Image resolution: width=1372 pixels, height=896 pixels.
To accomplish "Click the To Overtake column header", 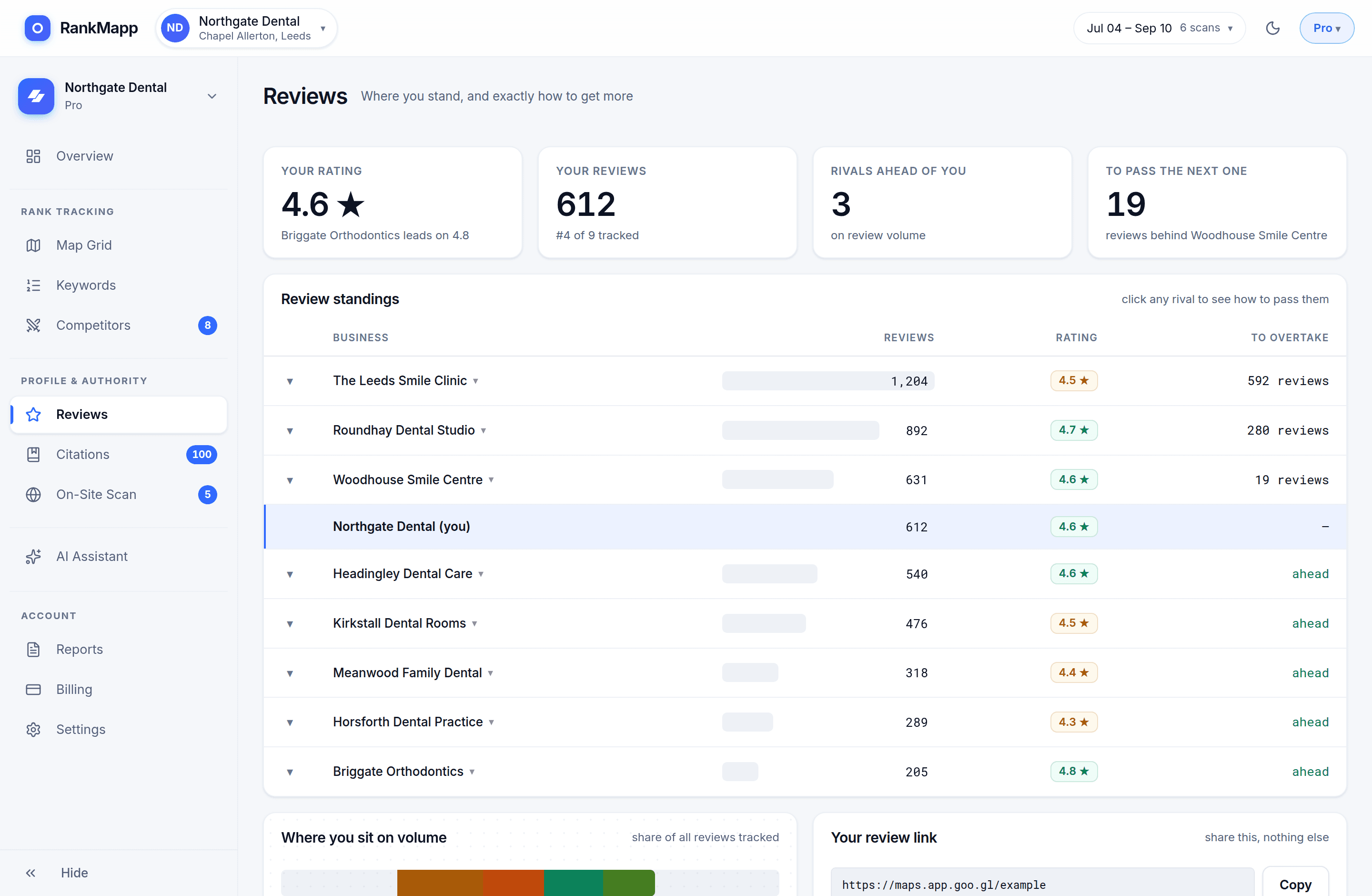I will click(x=1290, y=338).
